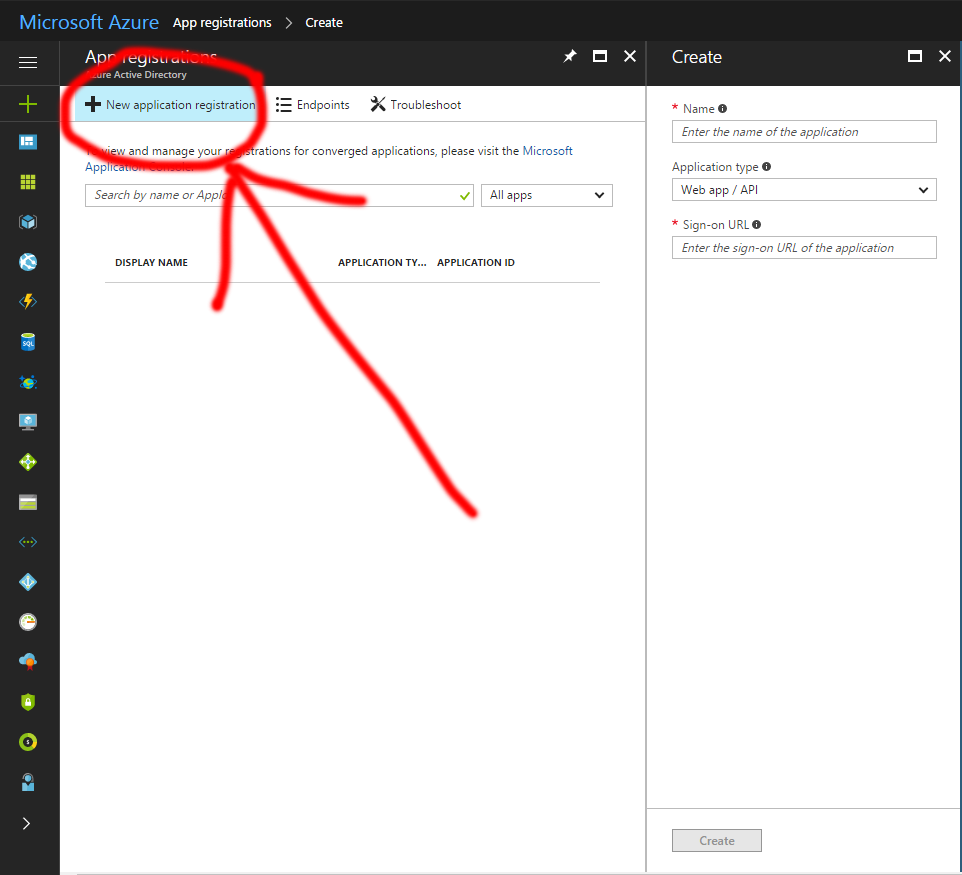Screen dimensions: 962x875
Task: Close the Create blade
Action: (x=945, y=56)
